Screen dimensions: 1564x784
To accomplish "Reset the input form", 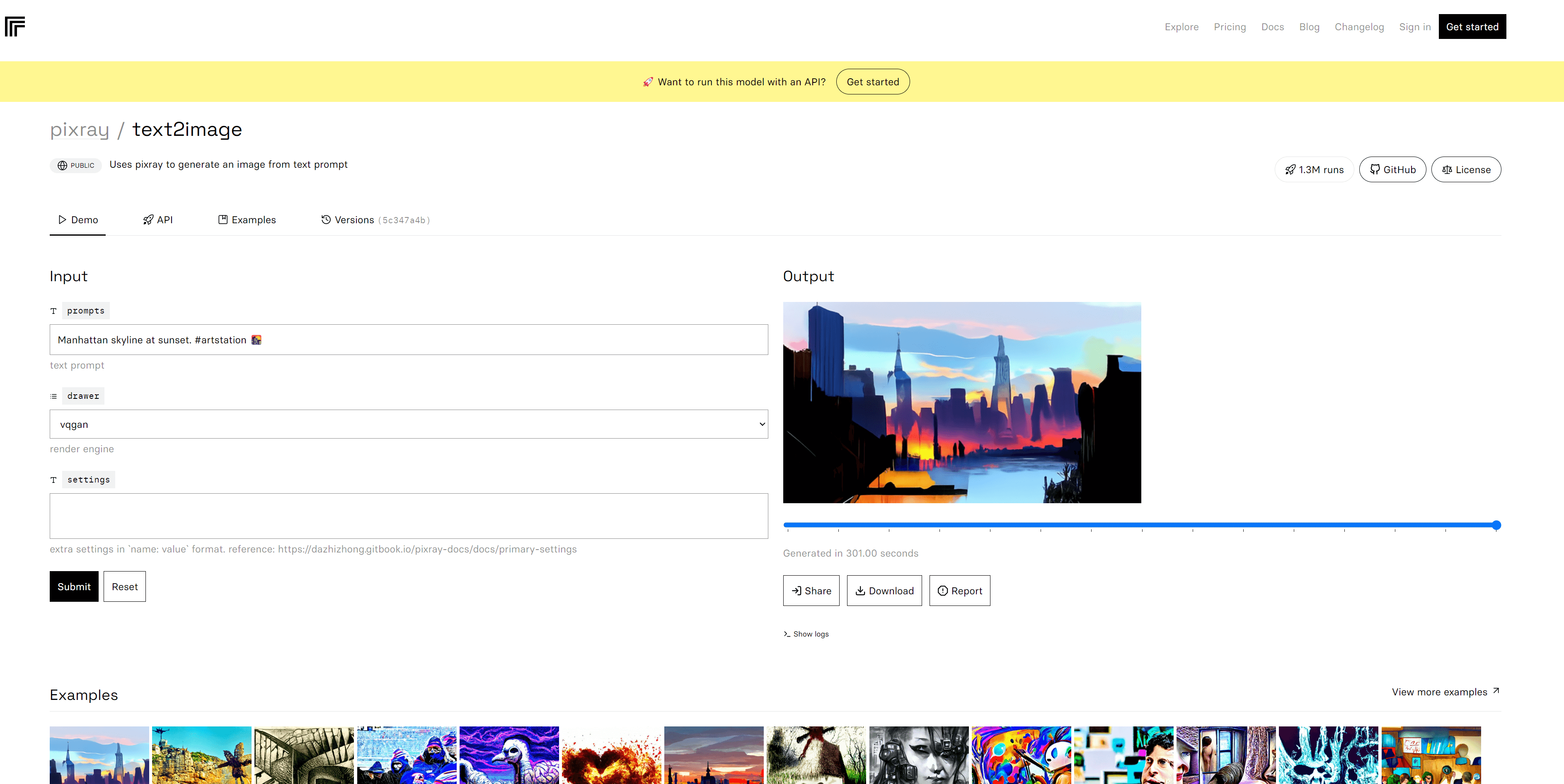I will (x=124, y=586).
